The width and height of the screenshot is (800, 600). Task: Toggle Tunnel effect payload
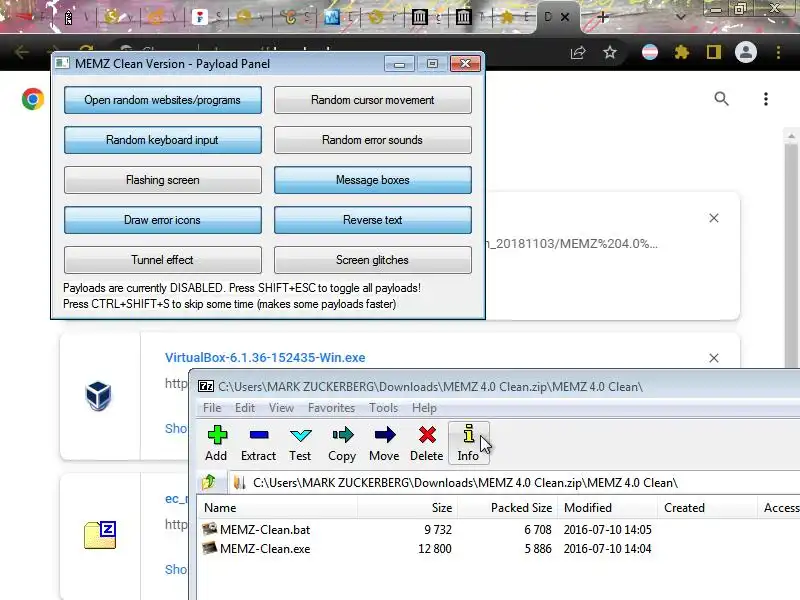point(163,260)
